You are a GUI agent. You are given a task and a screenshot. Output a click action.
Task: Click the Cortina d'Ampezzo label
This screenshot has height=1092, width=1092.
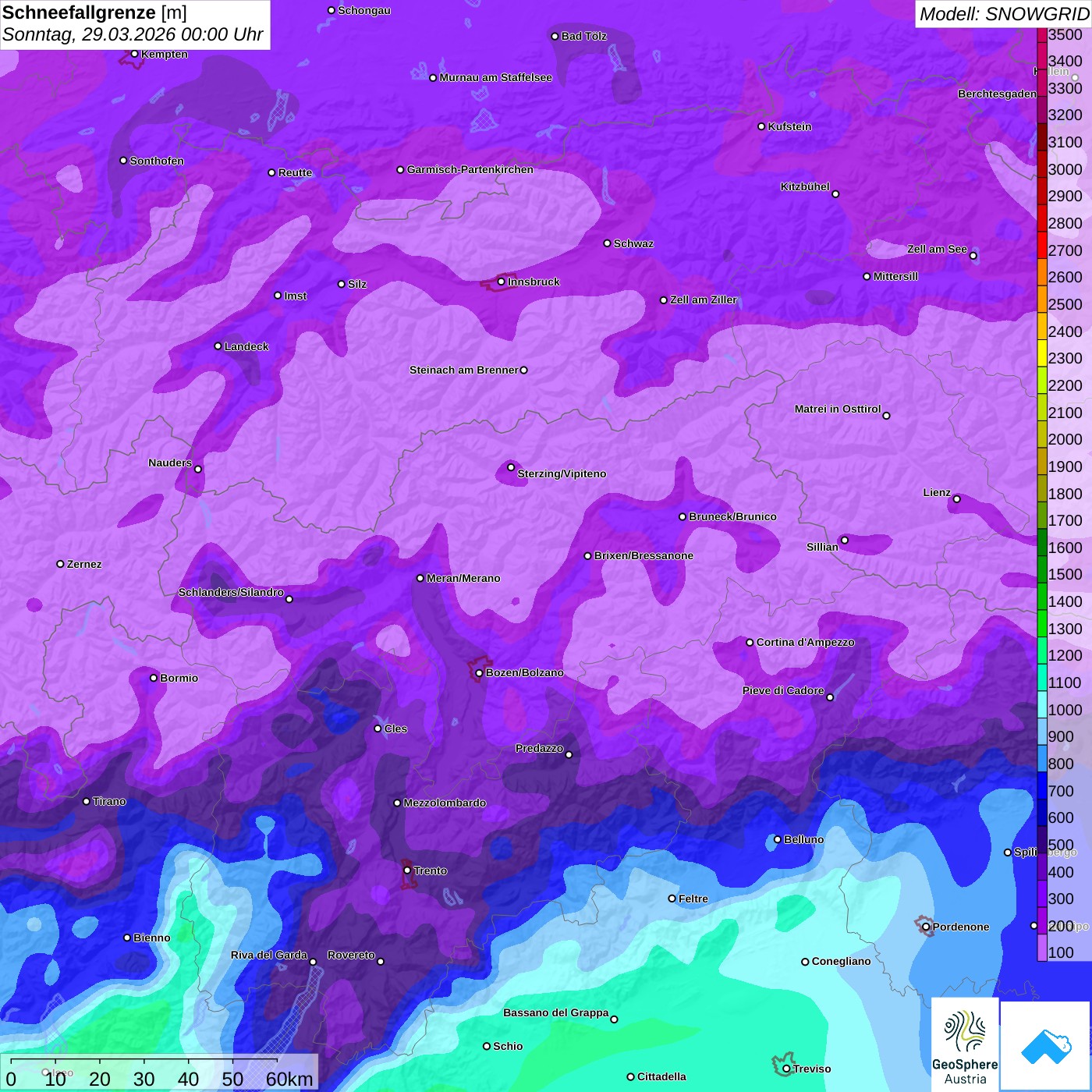click(805, 642)
